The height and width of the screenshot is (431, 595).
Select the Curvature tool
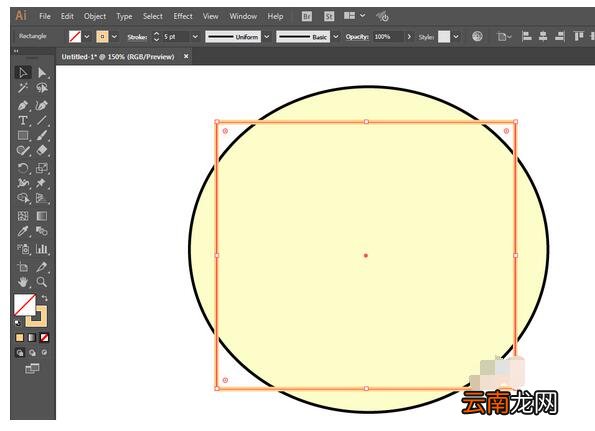(42, 105)
